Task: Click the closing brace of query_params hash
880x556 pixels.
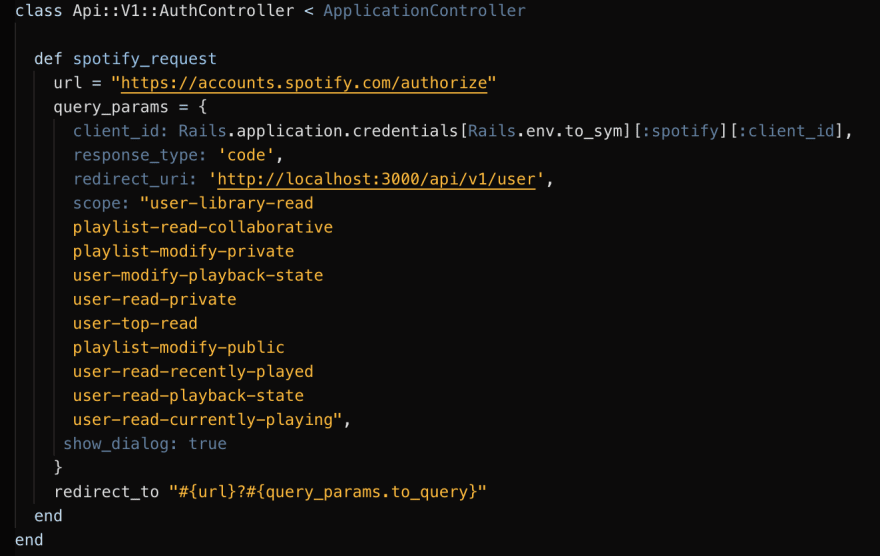Action: pos(58,468)
